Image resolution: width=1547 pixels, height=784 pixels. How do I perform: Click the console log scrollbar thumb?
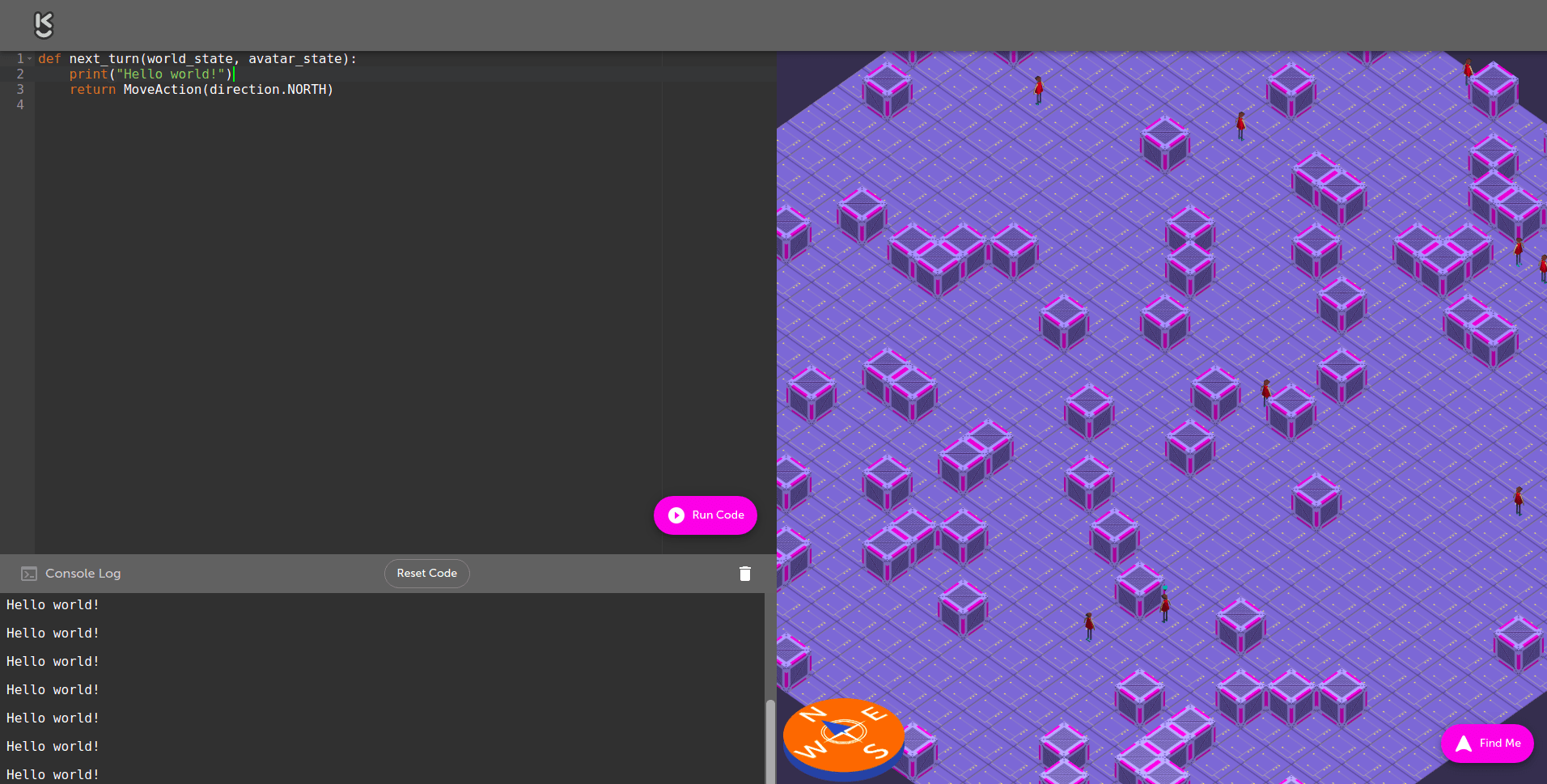(x=770, y=741)
